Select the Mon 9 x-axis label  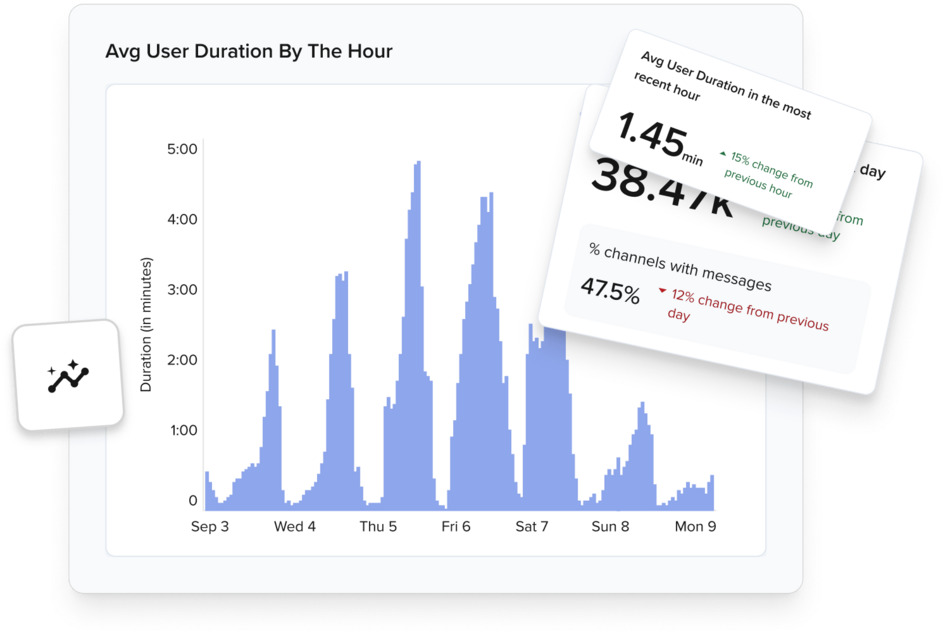coord(696,526)
